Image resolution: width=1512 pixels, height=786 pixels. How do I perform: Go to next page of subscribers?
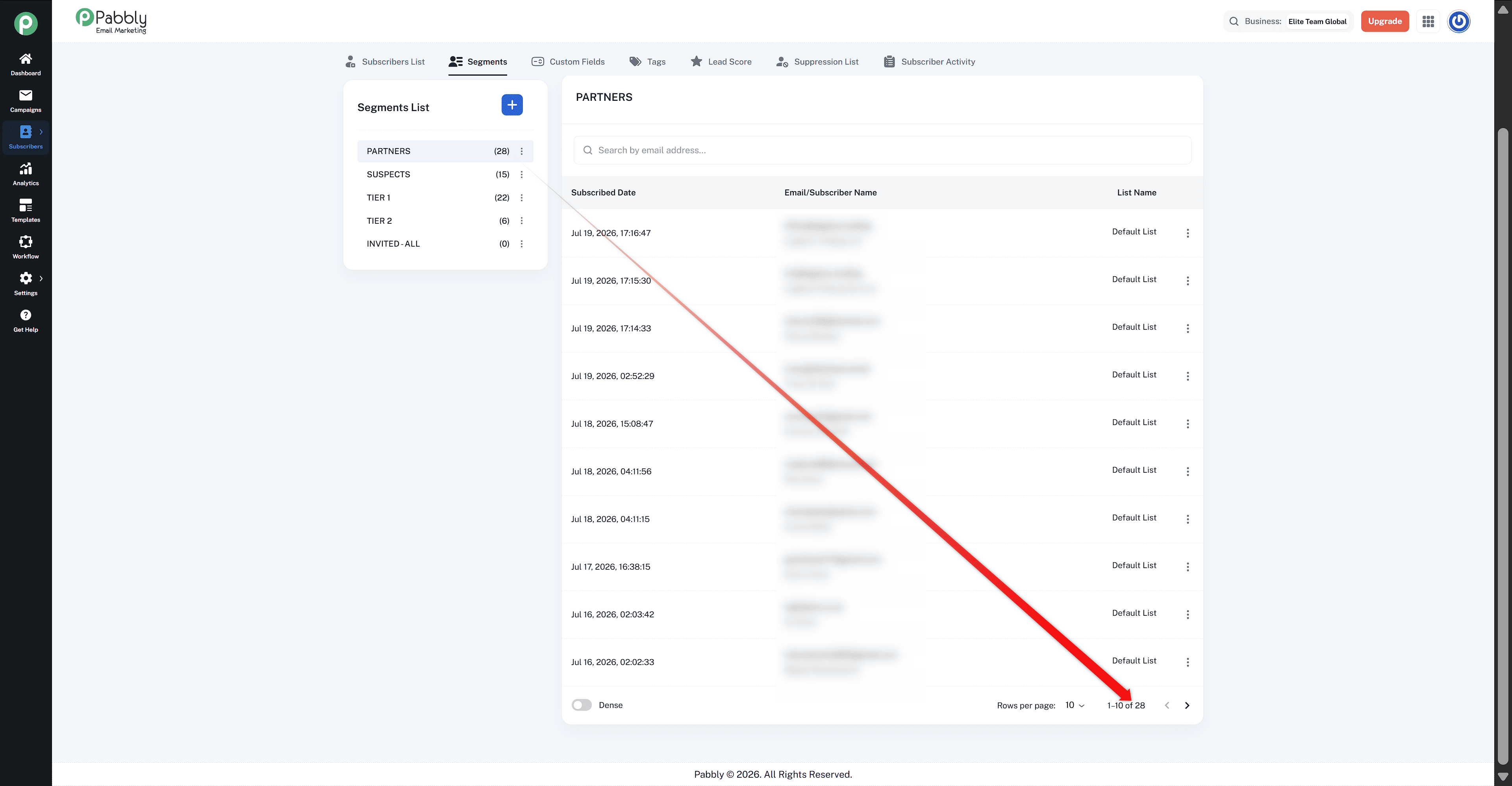click(x=1187, y=705)
